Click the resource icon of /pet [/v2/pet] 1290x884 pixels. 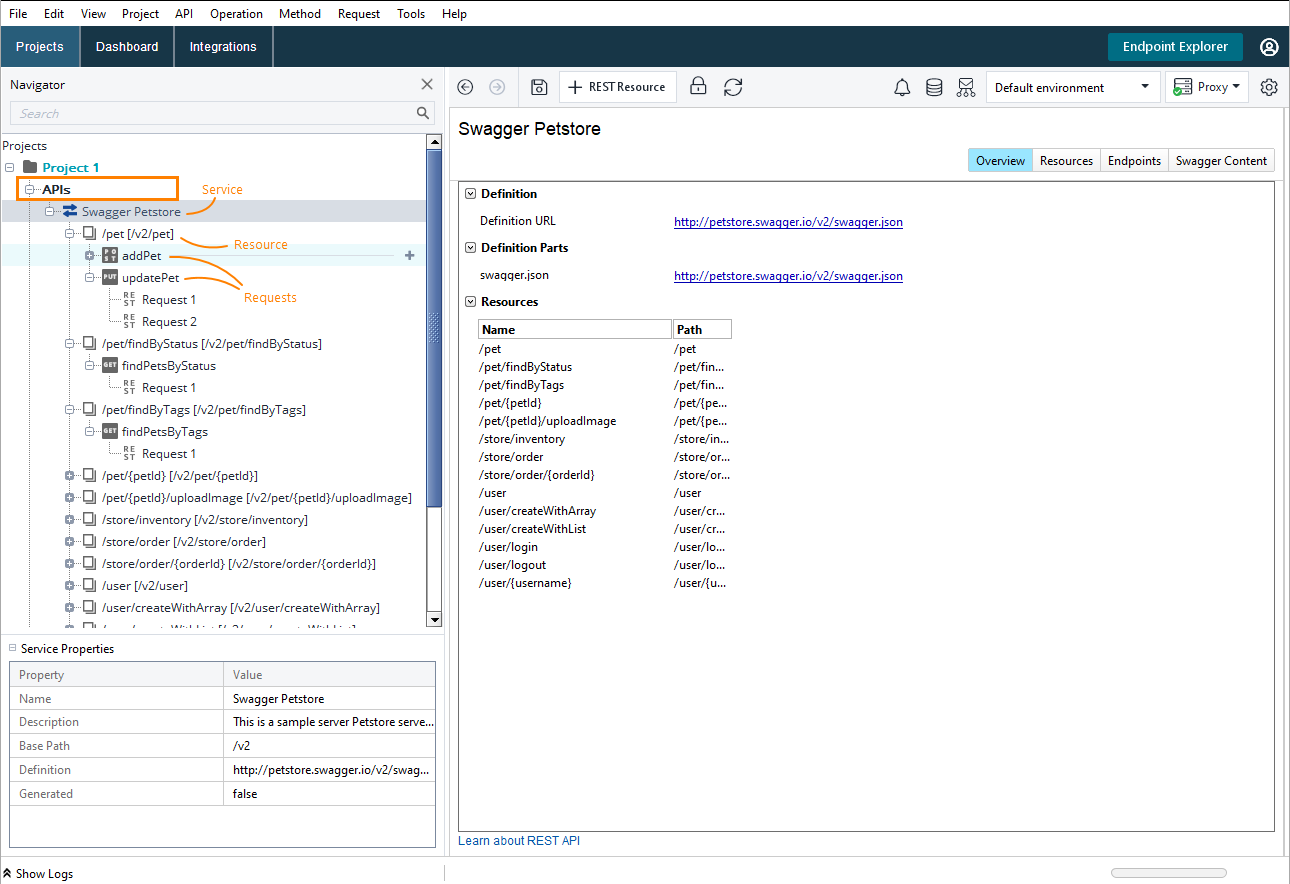point(89,233)
